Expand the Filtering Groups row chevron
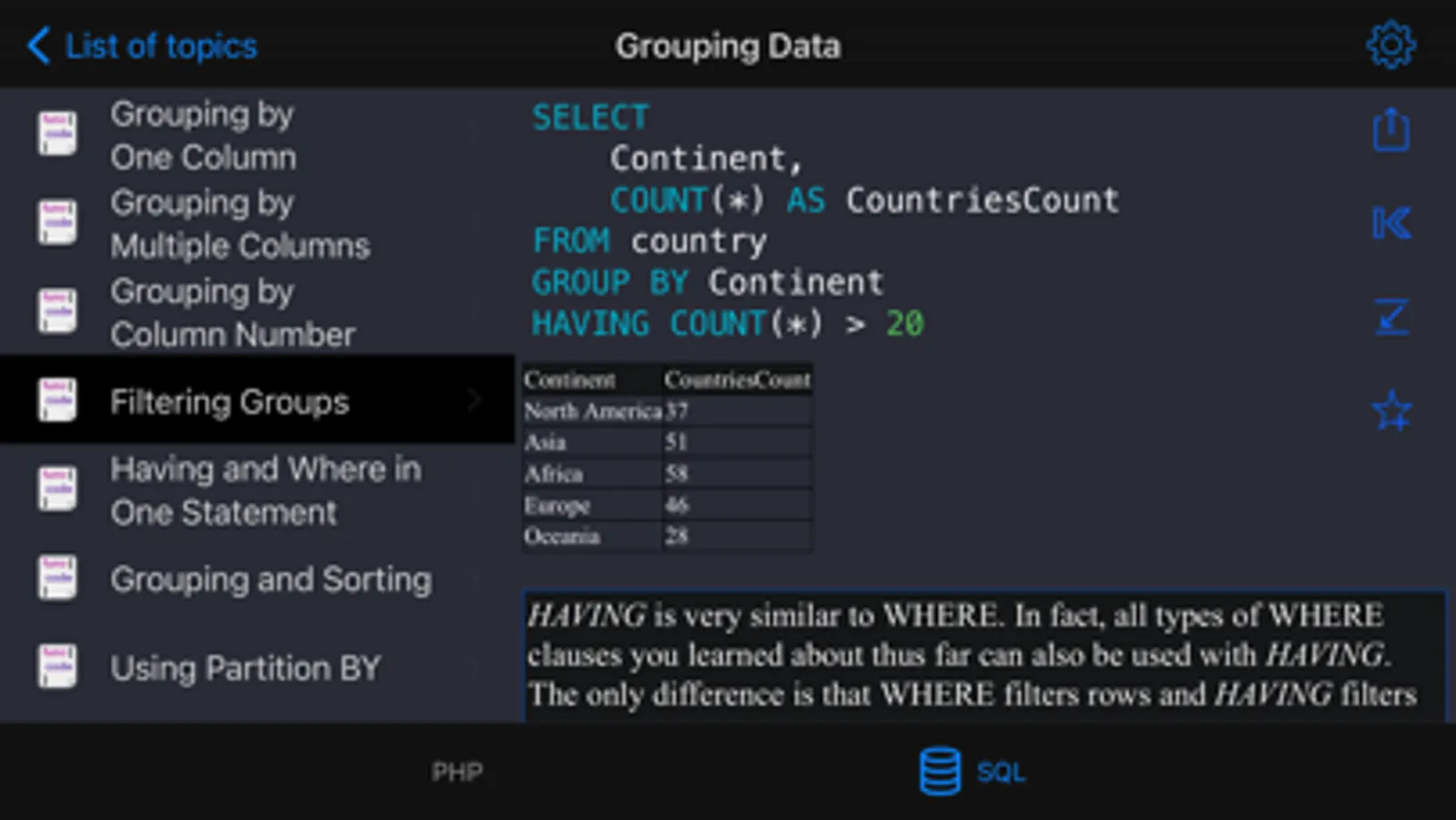The width and height of the screenshot is (1456, 820). (473, 400)
